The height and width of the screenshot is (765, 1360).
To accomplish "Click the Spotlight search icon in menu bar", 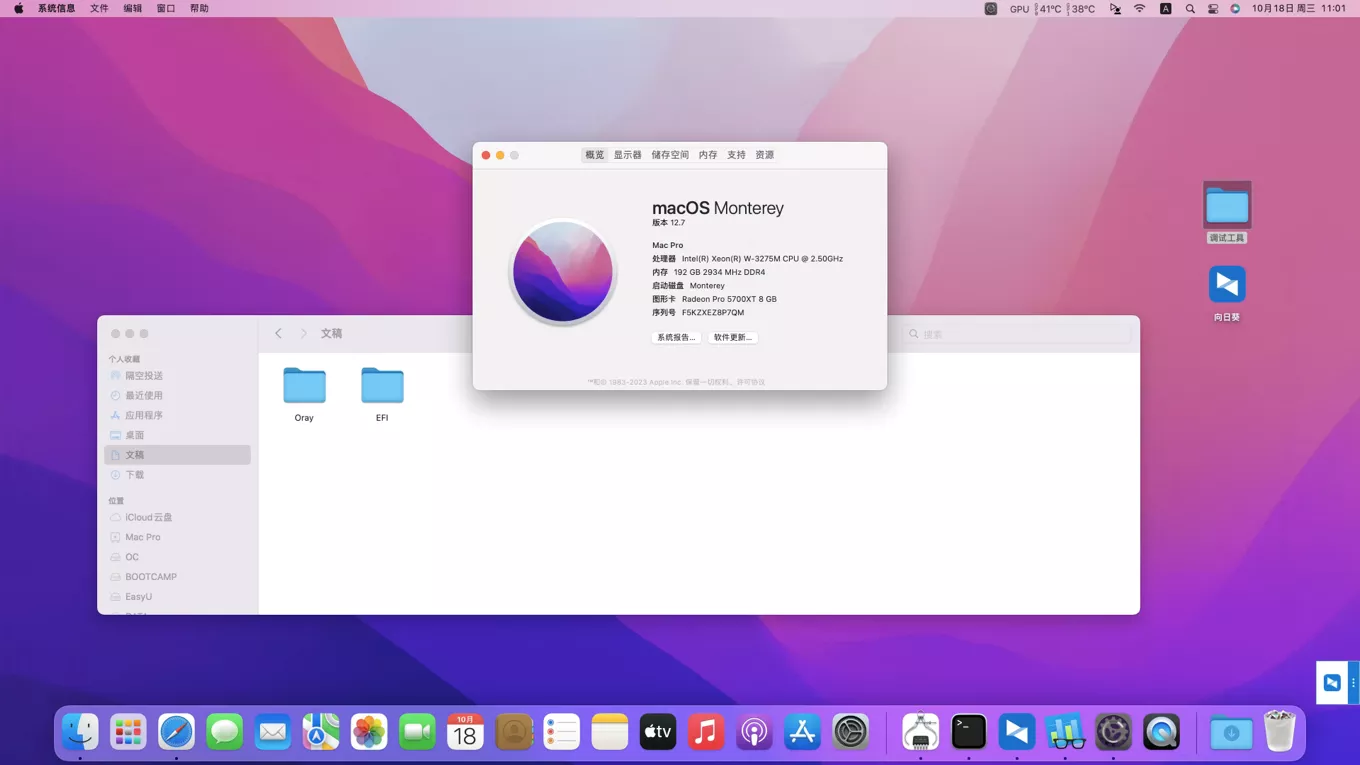I will 1189,8.
